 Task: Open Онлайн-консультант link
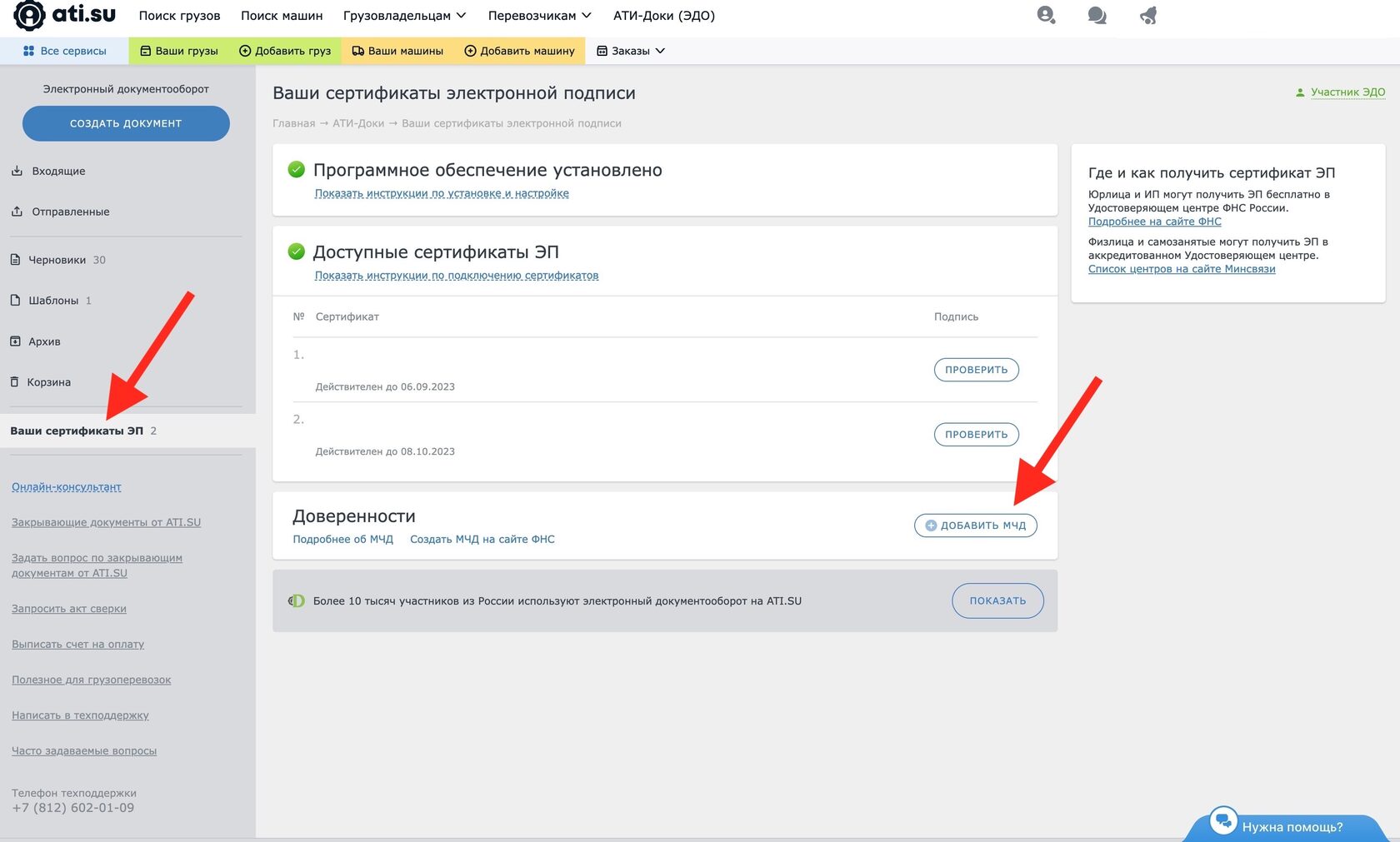pyautogui.click(x=67, y=487)
